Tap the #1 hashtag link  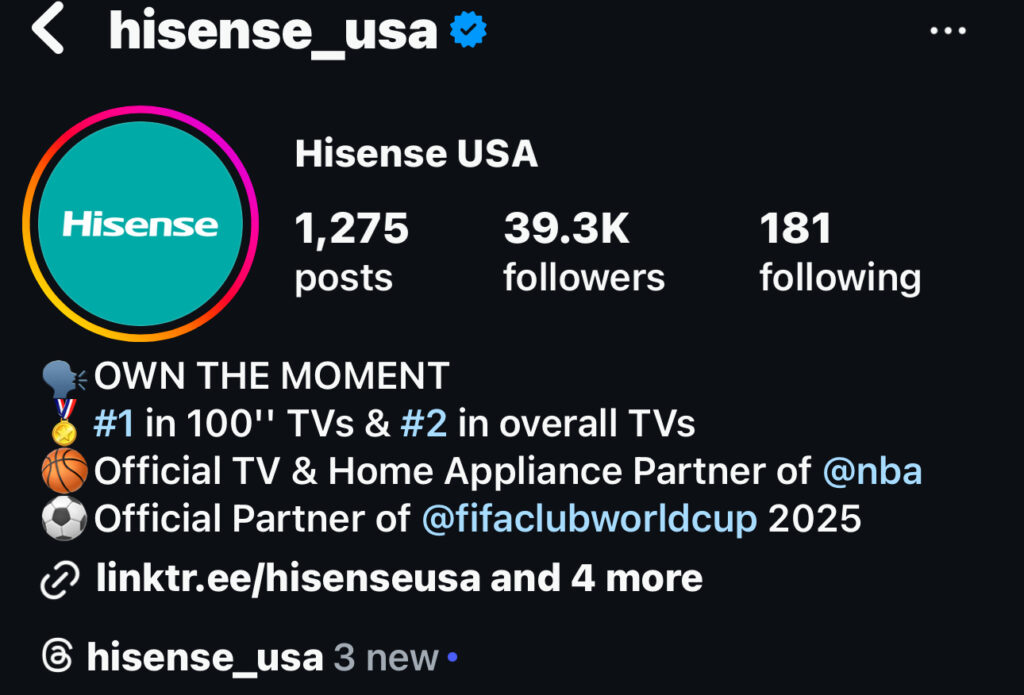(114, 423)
